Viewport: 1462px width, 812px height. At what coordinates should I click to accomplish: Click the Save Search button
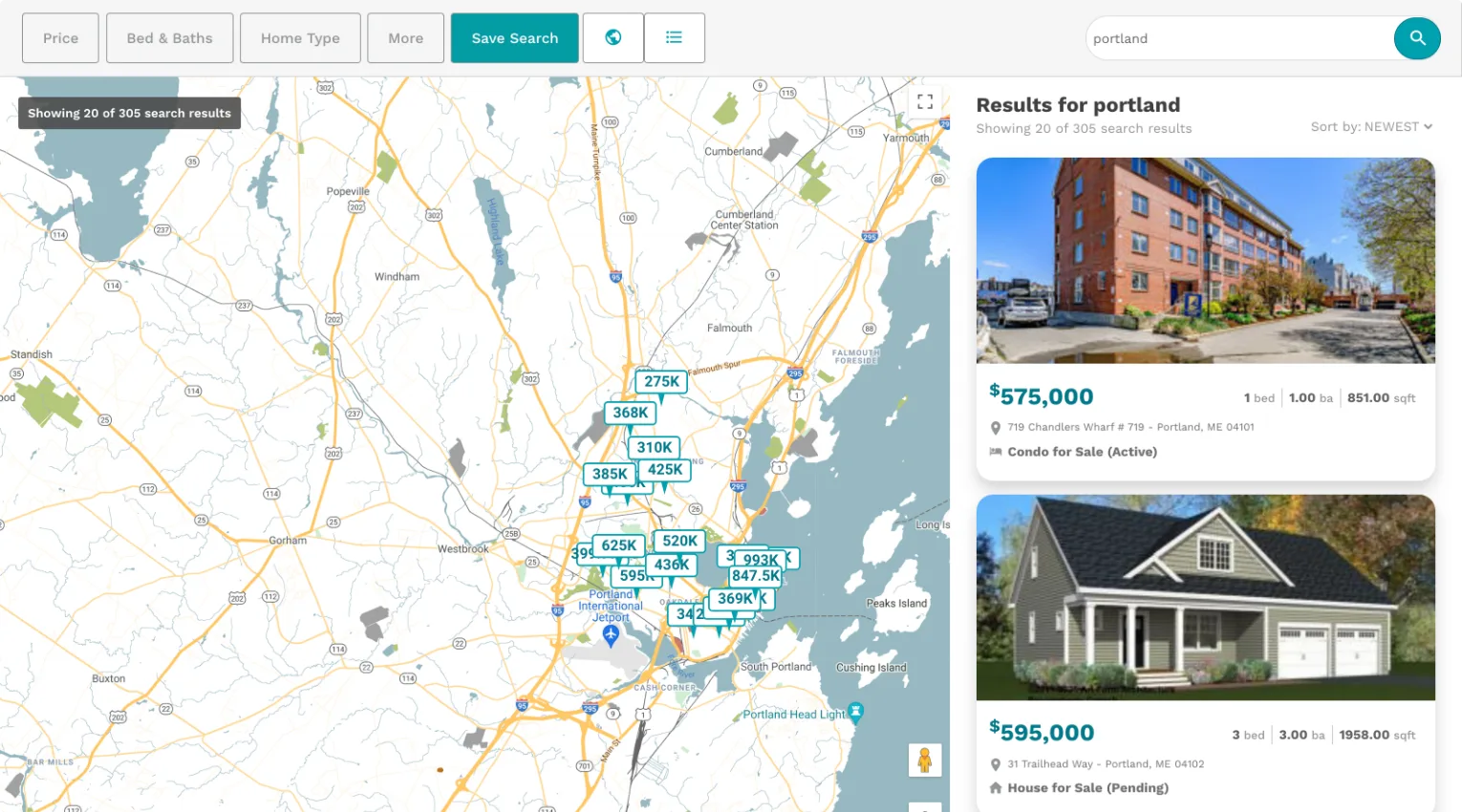(514, 38)
